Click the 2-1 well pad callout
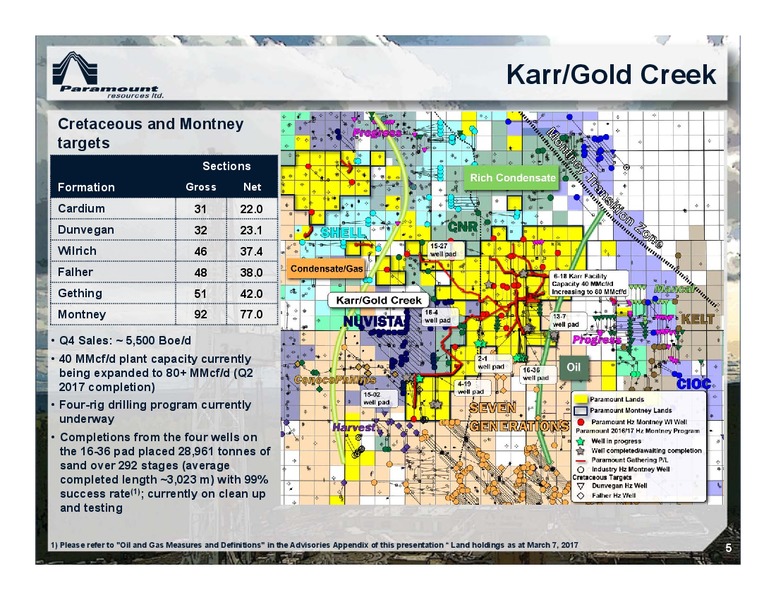Image resolution: width=776 pixels, height=600 pixels. click(x=492, y=362)
